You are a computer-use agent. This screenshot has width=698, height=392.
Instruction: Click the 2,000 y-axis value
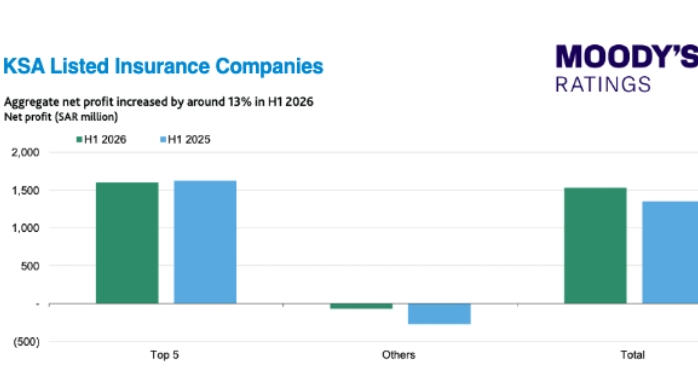tap(25, 153)
